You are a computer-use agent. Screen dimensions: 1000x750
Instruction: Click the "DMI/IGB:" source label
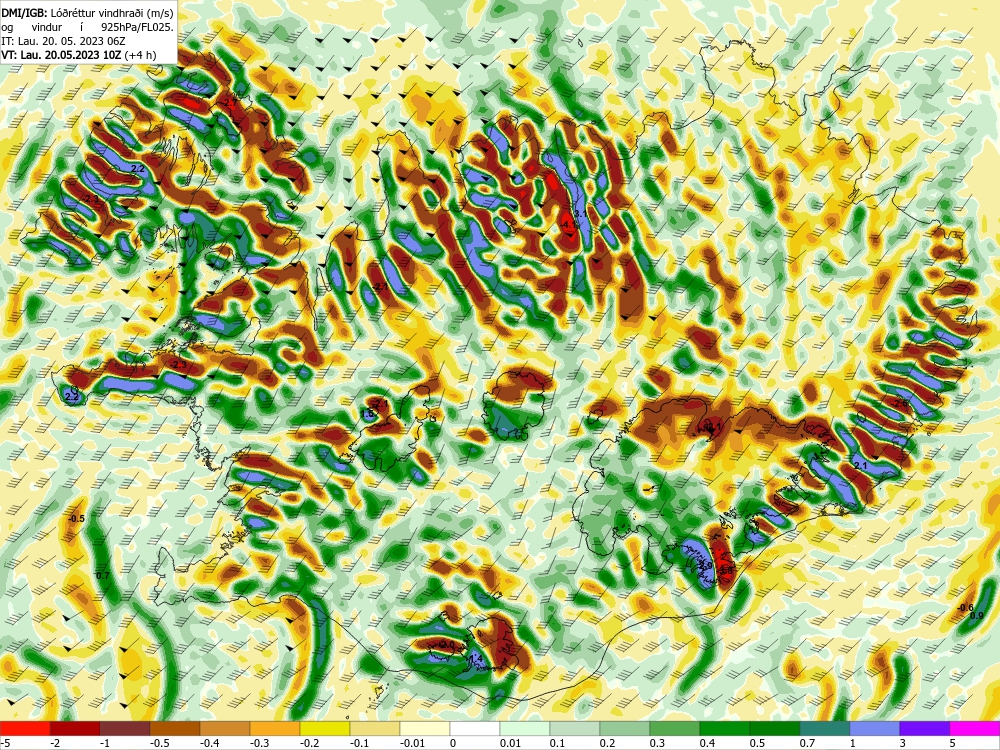26,12
